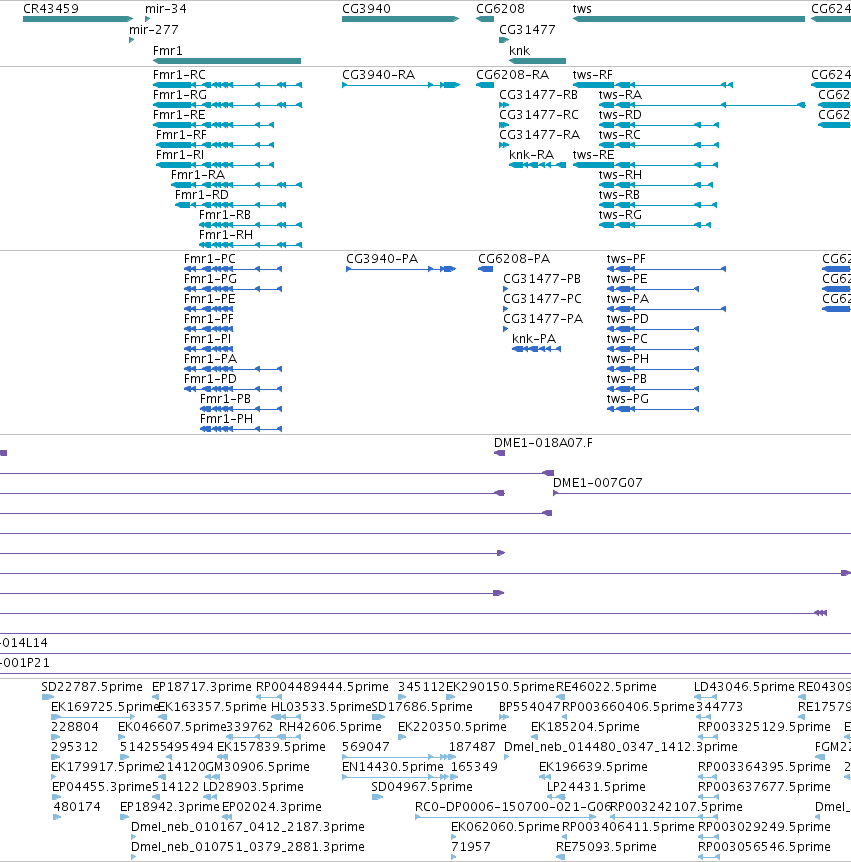Select EST label EK220350.5prime
851x862 pixels.
452,727
